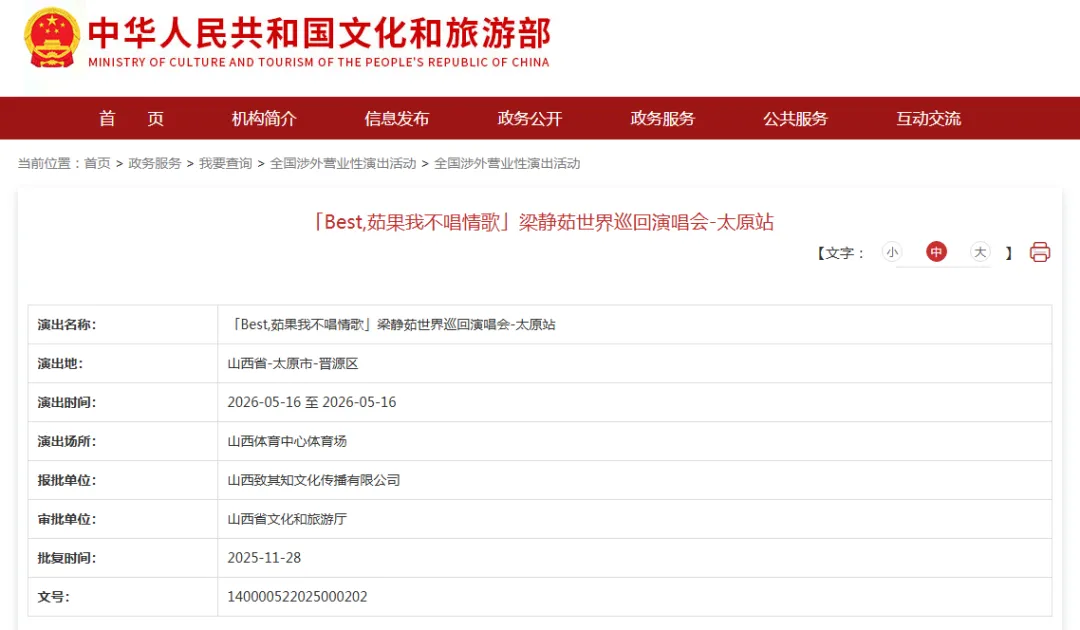
Task: Click the applicant 山西致其知文化传播有限公司
Action: pos(314,480)
